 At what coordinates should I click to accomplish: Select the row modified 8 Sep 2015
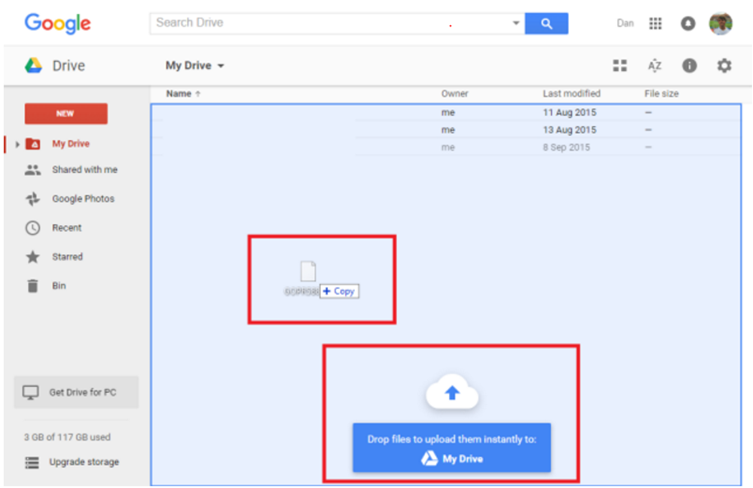[446, 147]
